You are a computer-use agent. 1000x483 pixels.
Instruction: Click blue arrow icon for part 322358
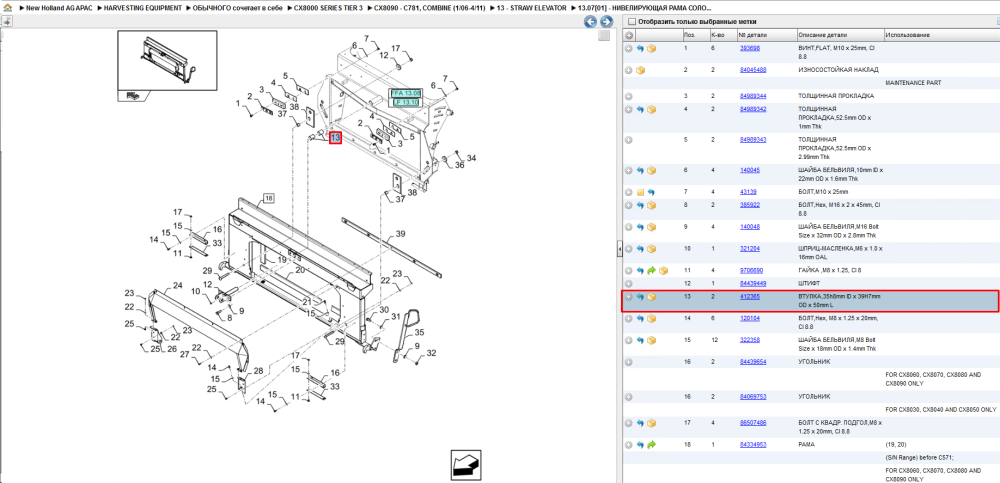(640, 340)
